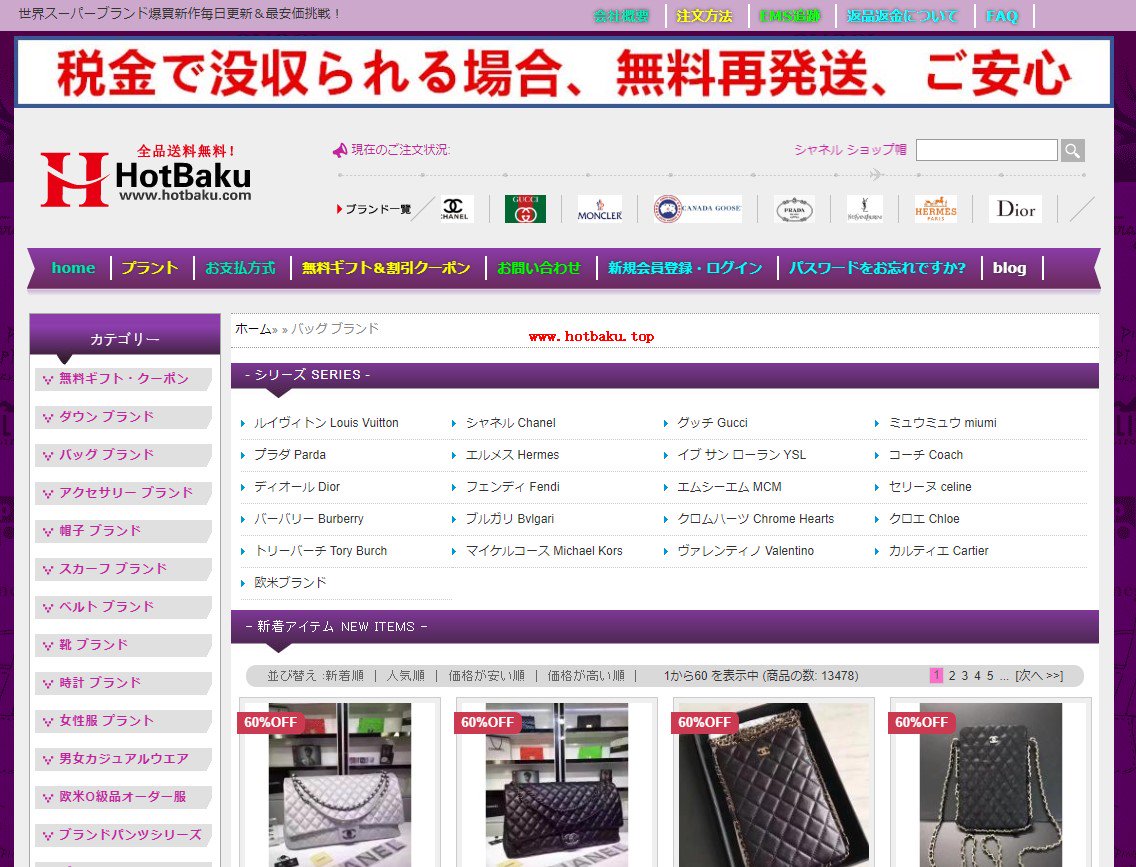Select ベルト ブランド category
Screen dimensions: 1136x867
(x=123, y=607)
